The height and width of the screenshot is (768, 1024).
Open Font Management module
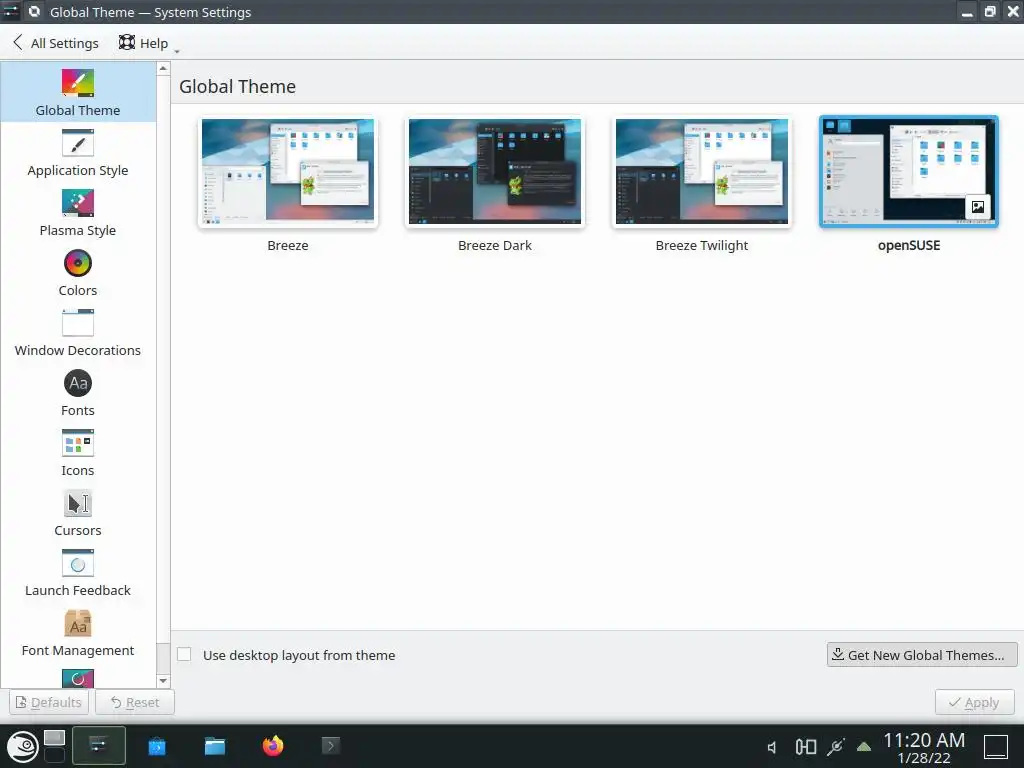click(78, 635)
